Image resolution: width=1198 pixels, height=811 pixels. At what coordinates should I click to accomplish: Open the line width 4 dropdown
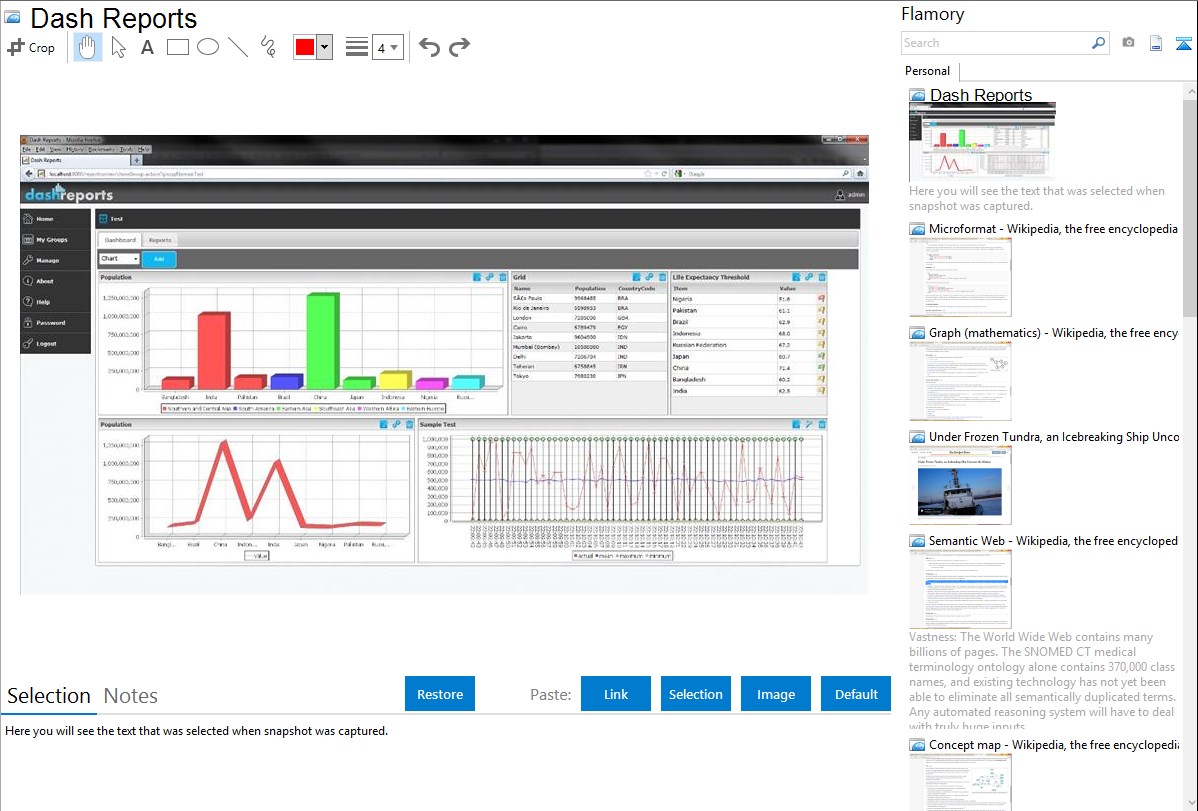387,48
